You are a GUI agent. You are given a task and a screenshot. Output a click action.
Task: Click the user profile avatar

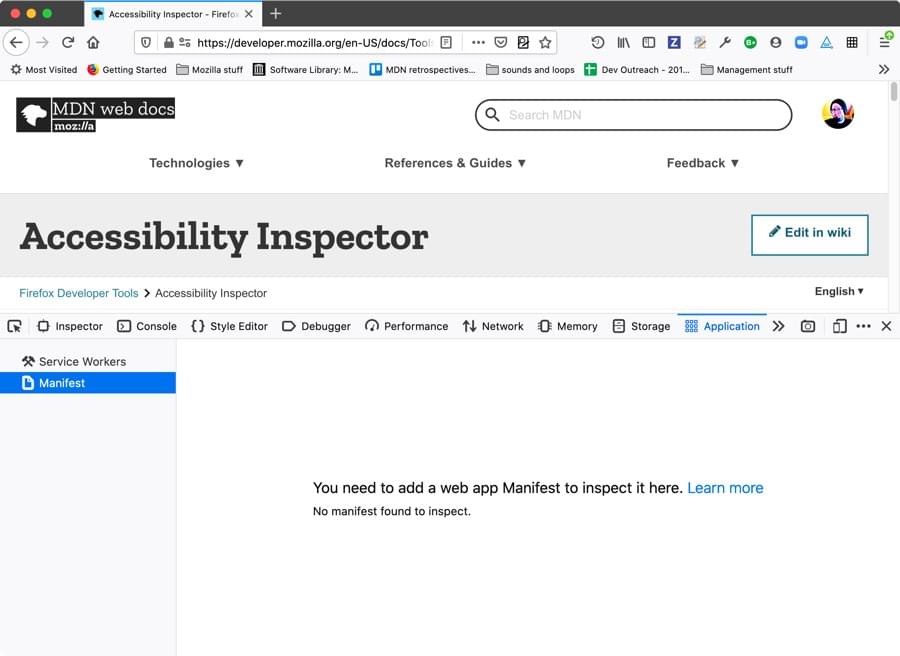tap(838, 114)
